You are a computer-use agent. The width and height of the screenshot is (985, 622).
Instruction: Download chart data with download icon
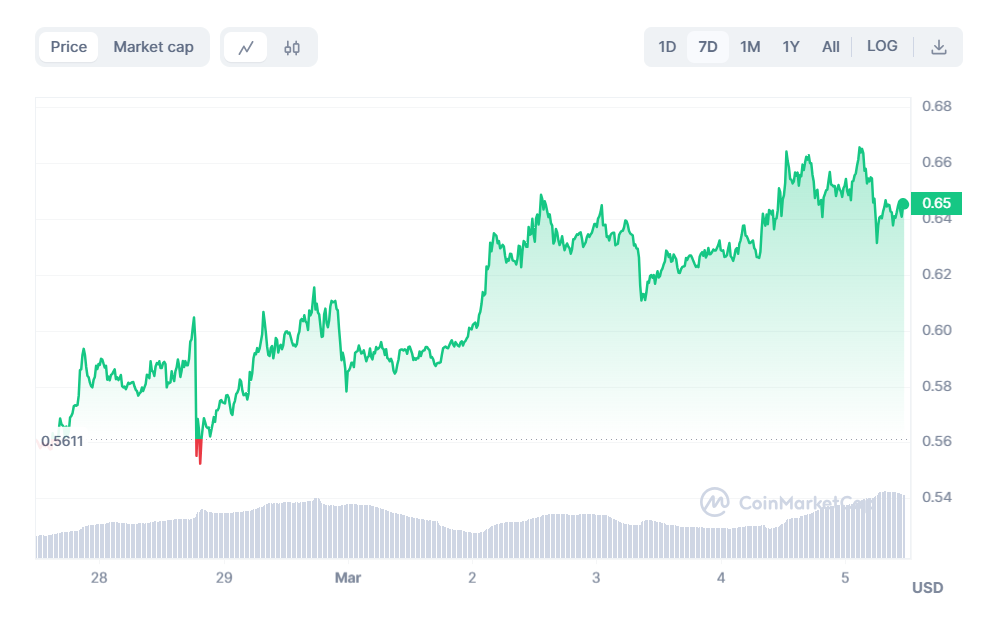[938, 47]
